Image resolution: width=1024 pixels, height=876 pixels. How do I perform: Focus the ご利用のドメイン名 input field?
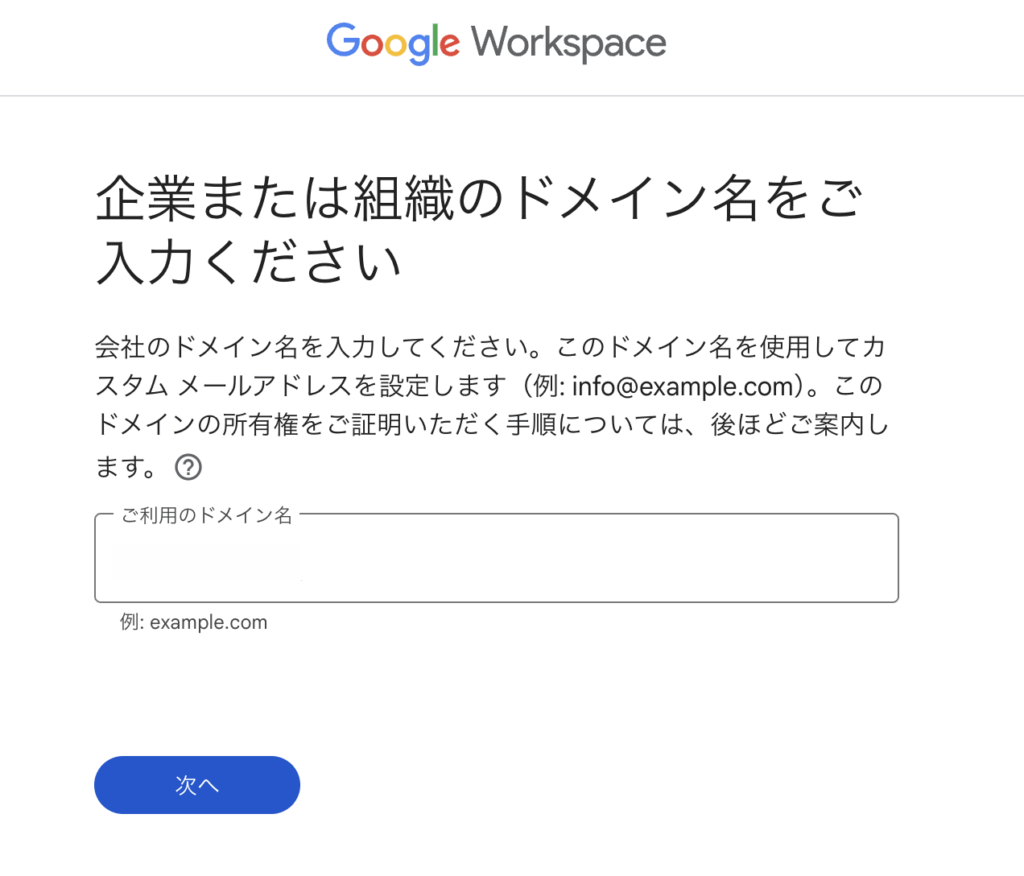click(496, 563)
